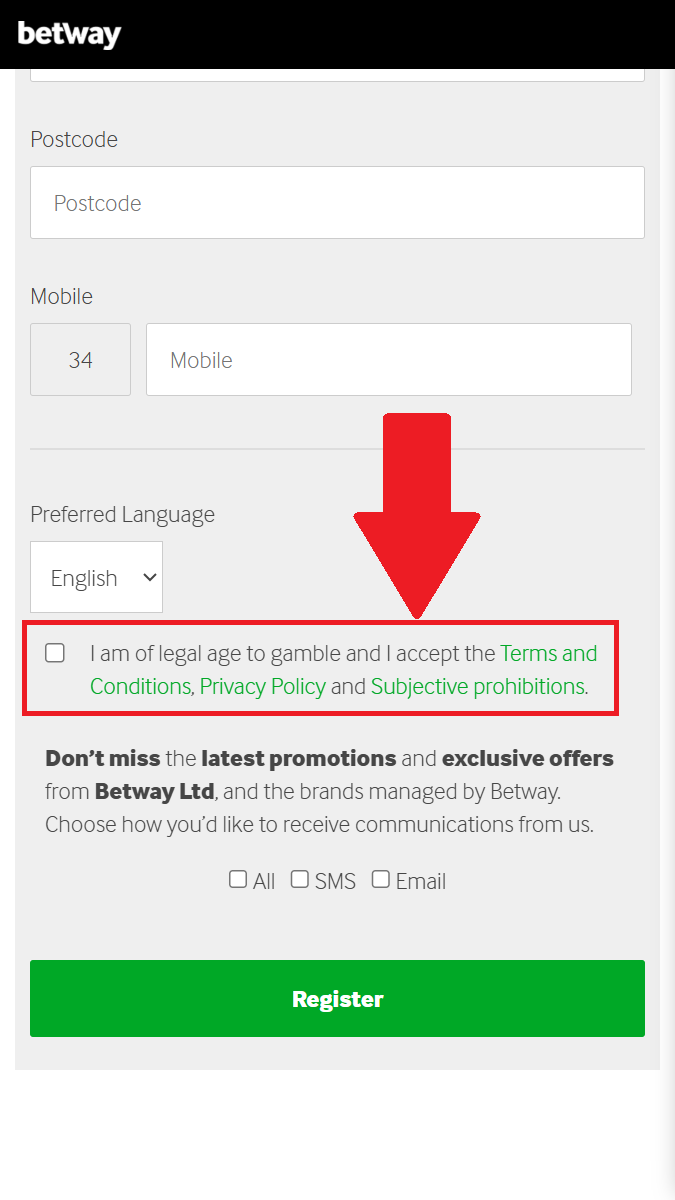Screen dimensions: 675x1200
Task: Check the SMS communications checkbox
Action: point(300,879)
